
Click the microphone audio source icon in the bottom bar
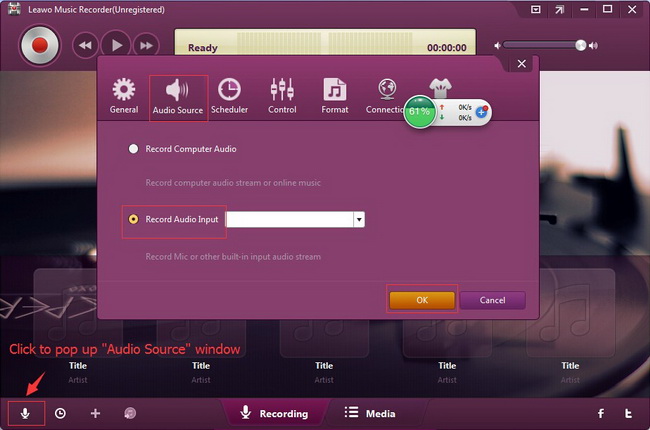25,413
